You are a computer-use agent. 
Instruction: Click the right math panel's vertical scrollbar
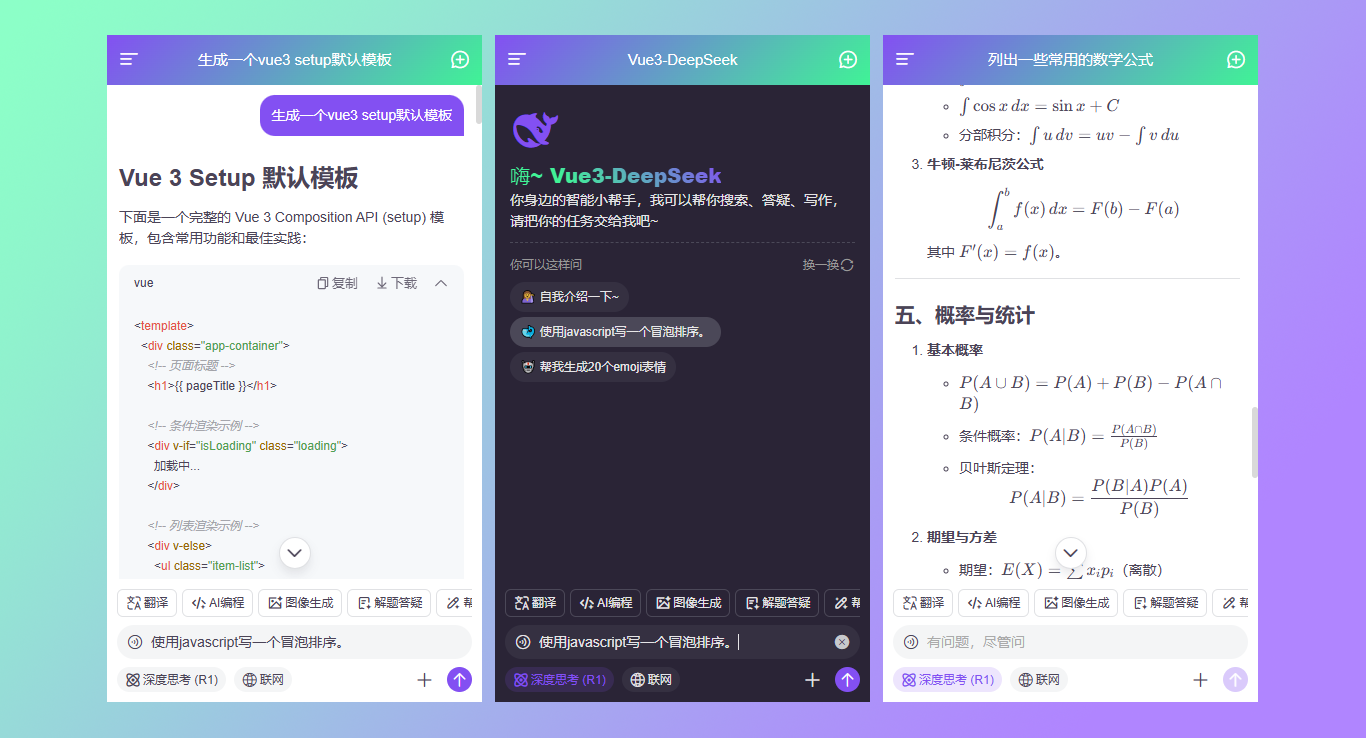tap(1254, 442)
